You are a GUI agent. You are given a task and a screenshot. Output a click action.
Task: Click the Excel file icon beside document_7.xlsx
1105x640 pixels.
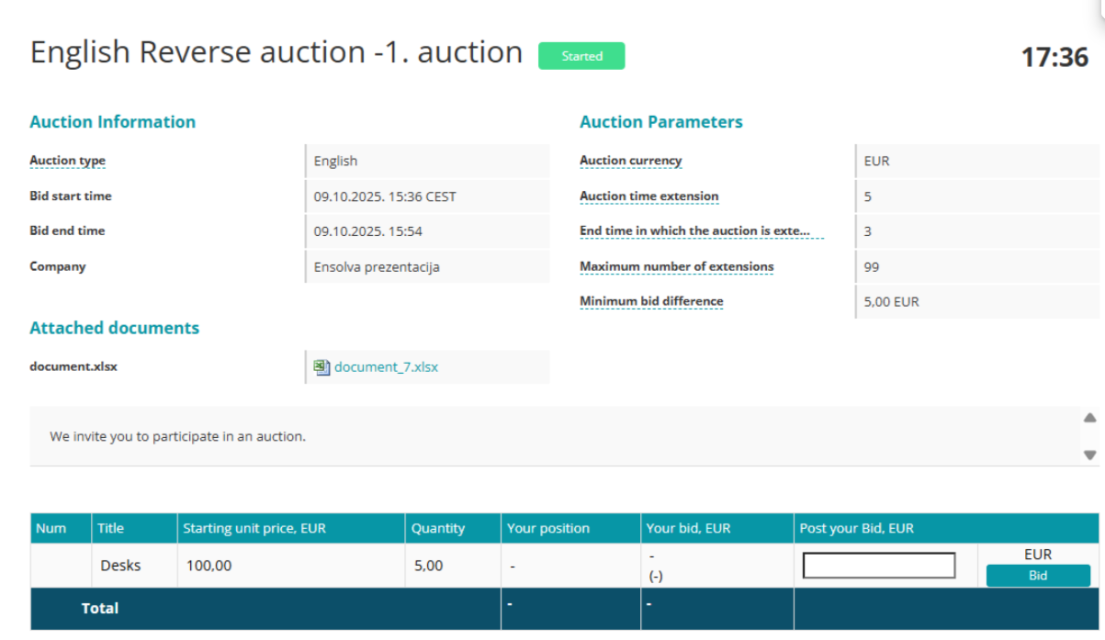(322, 367)
